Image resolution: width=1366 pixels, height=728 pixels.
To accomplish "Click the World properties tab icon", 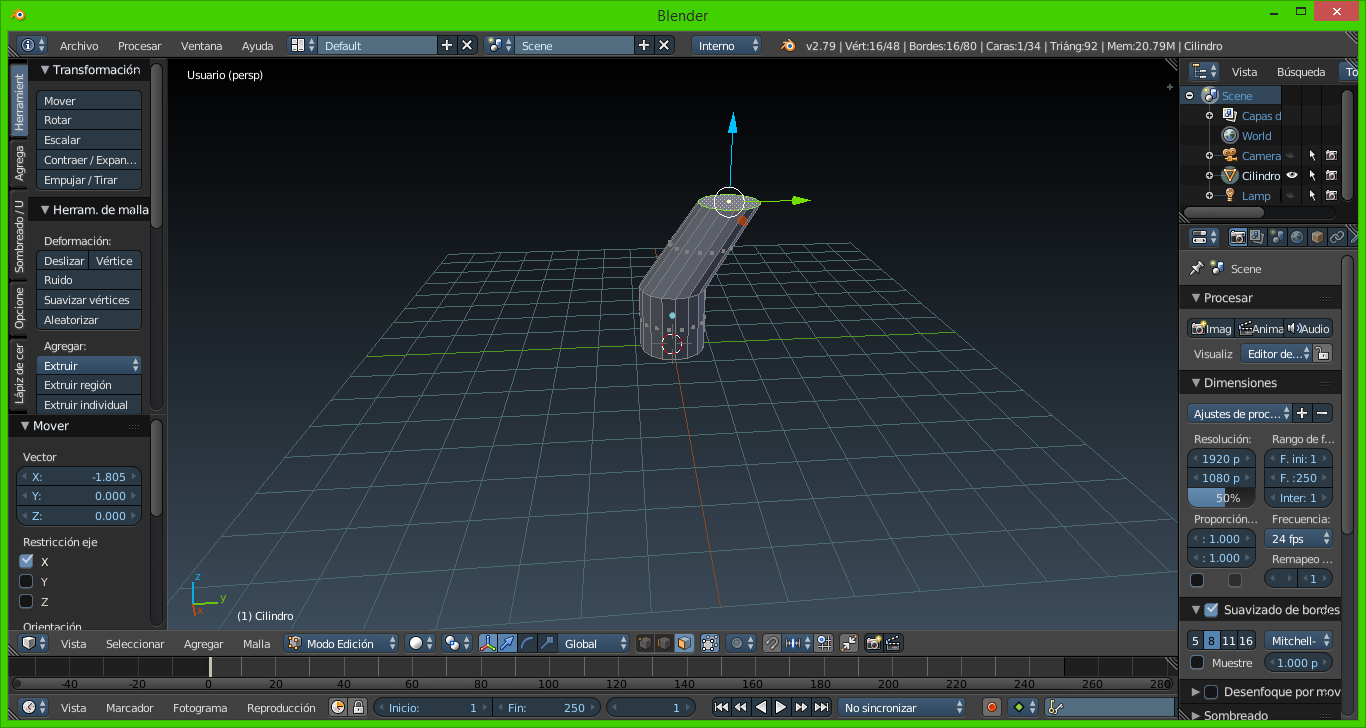I will pos(1297,237).
